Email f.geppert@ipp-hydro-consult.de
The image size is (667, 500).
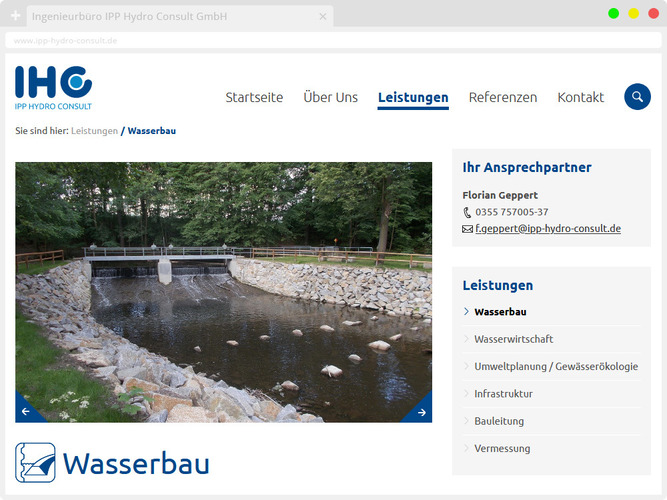tap(548, 229)
